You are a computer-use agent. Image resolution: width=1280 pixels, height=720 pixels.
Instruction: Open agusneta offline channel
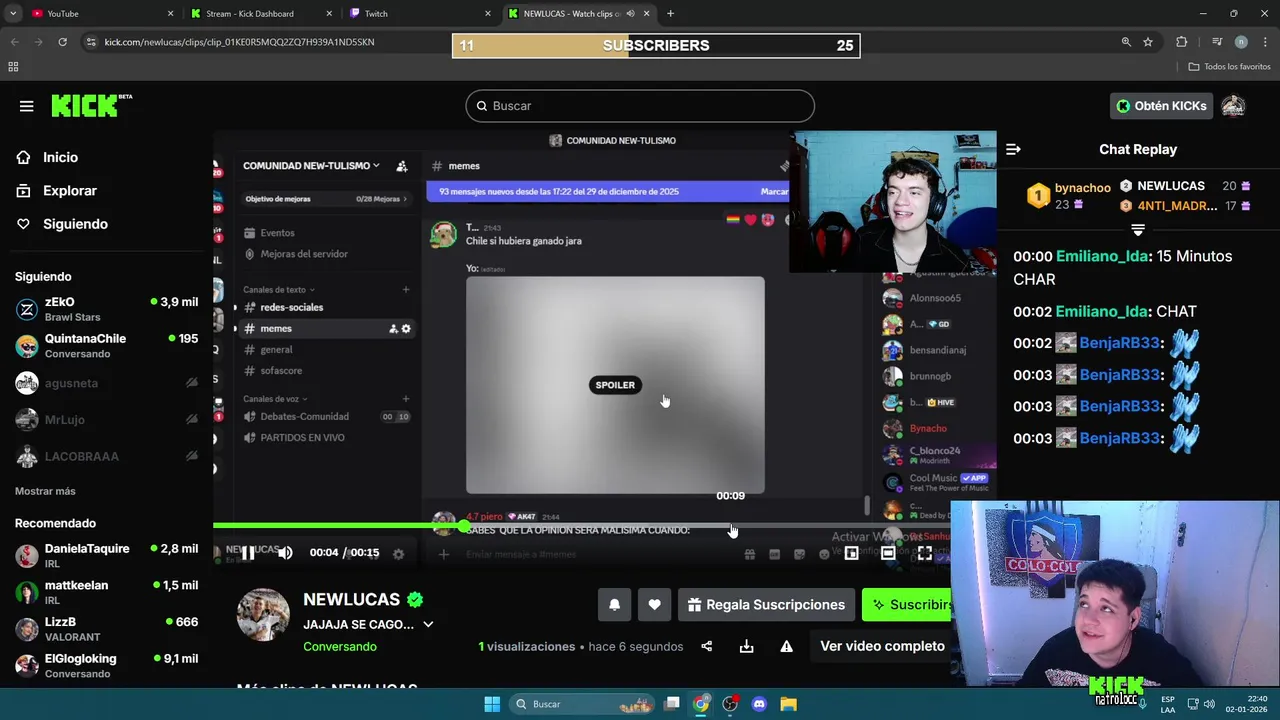106,383
